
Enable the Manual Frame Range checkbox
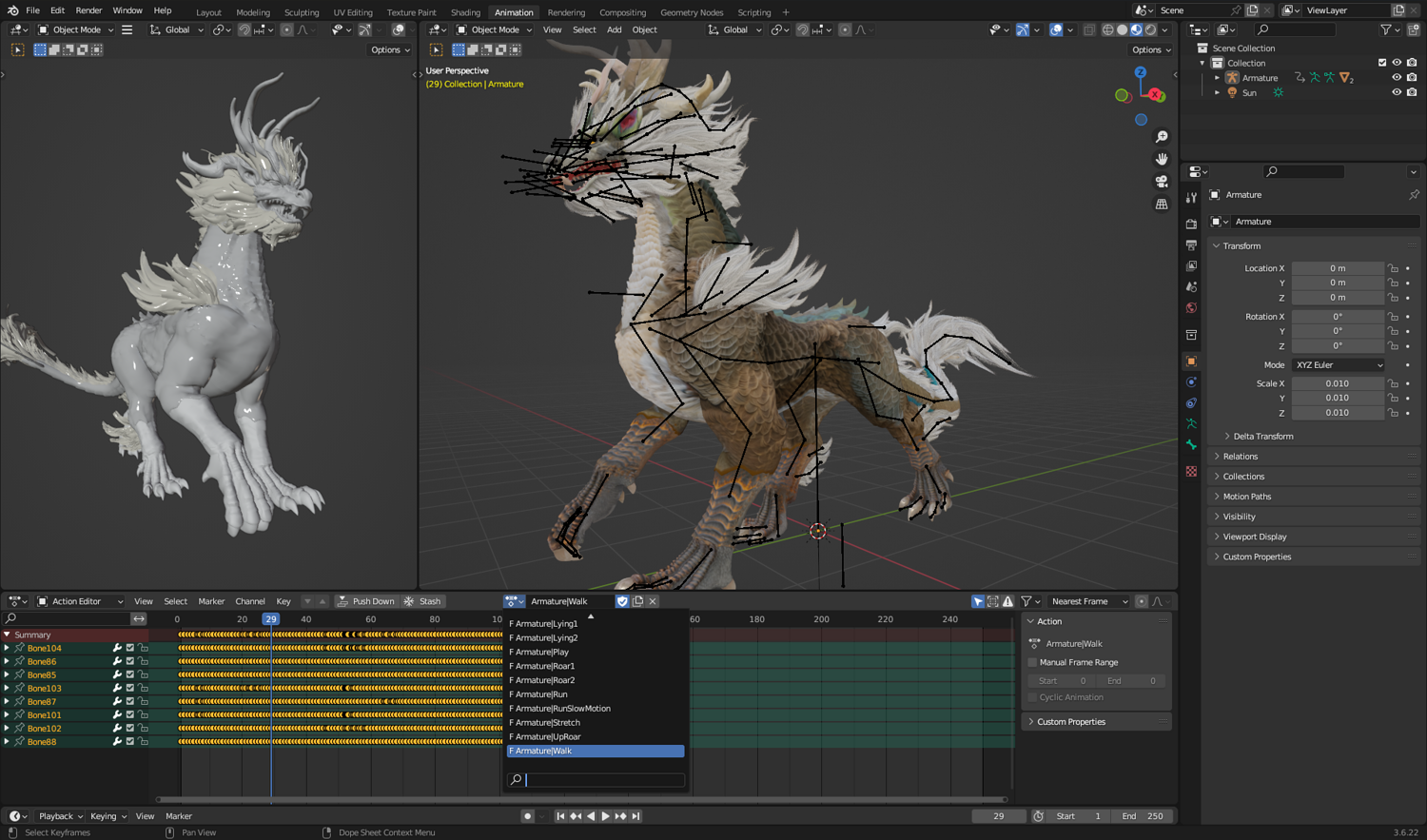[x=1033, y=662]
